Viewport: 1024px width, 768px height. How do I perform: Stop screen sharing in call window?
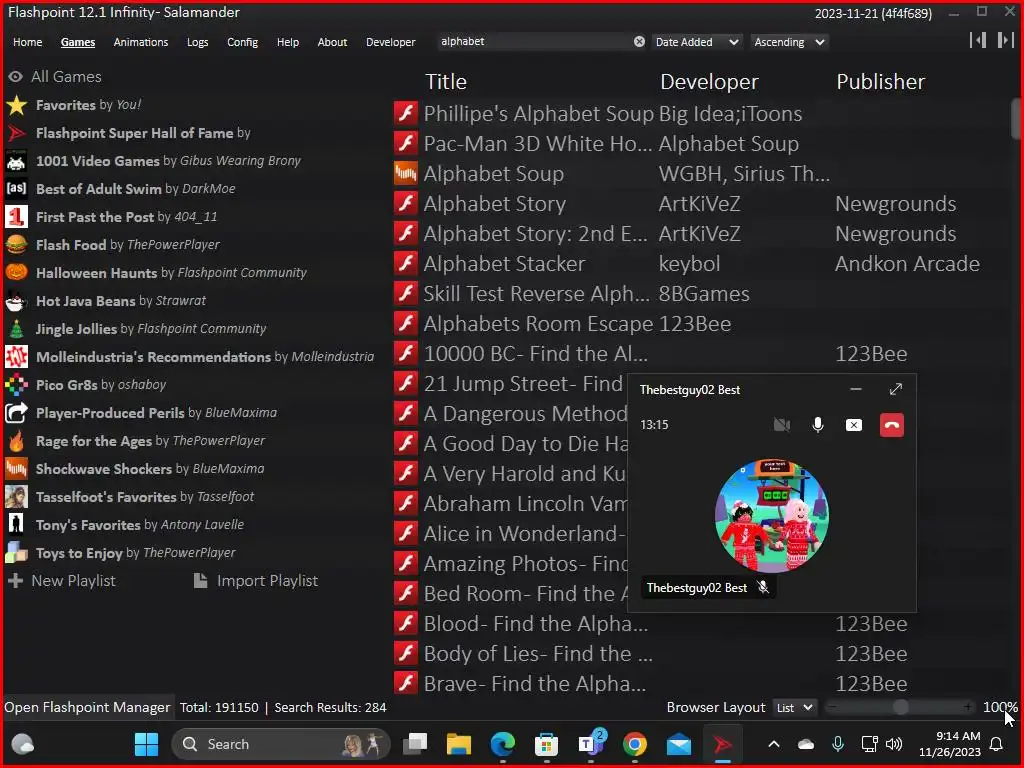pyautogui.click(x=854, y=425)
